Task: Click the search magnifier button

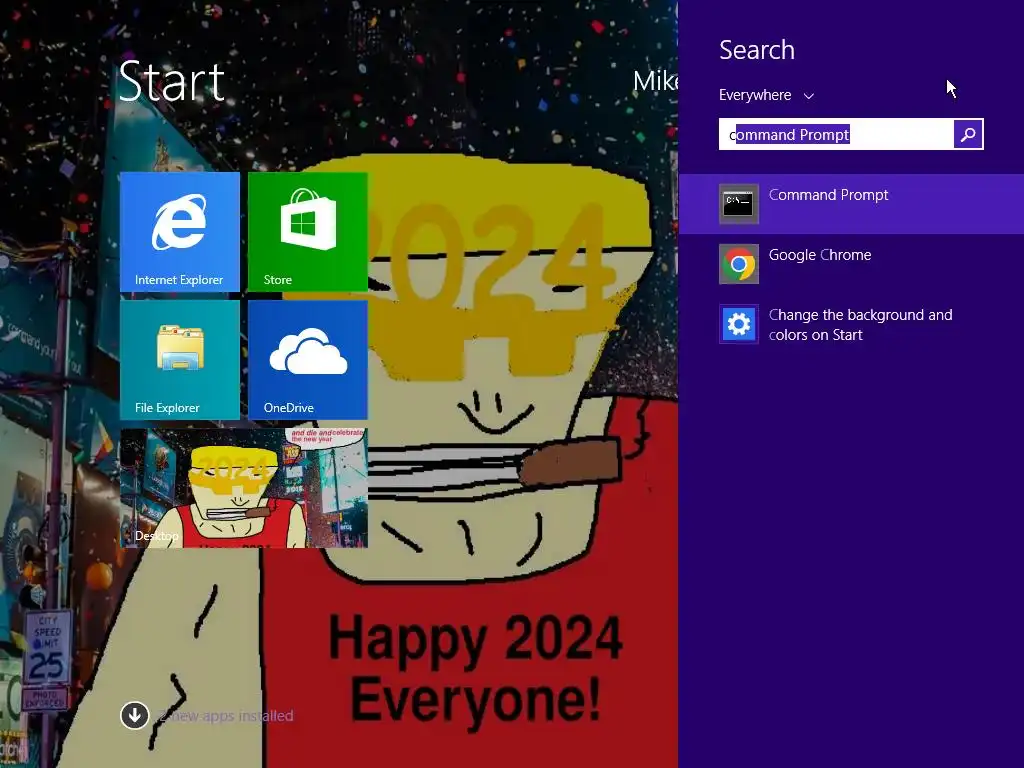Action: (968, 134)
